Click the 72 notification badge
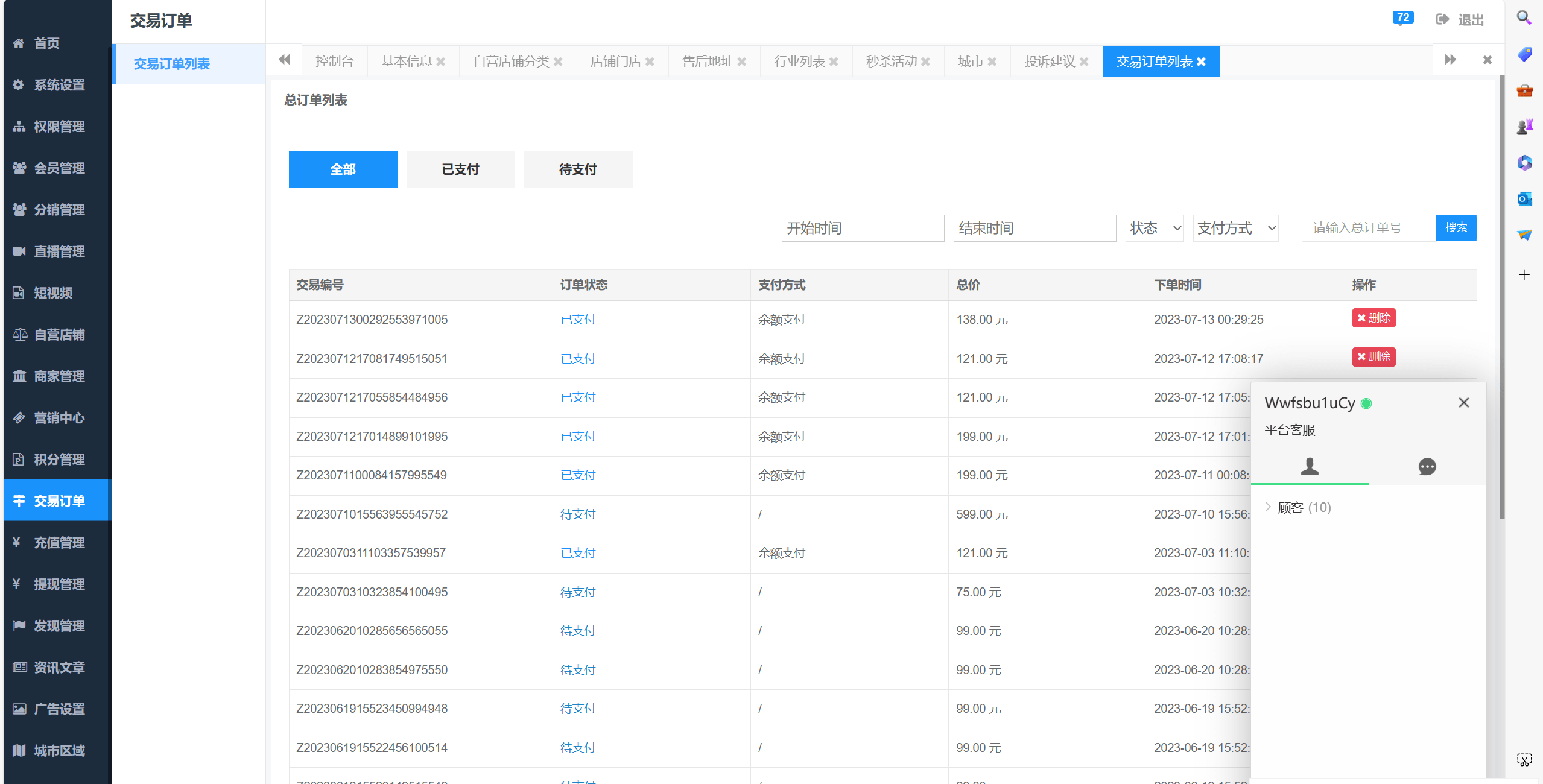The height and width of the screenshot is (784, 1543). point(1402,17)
